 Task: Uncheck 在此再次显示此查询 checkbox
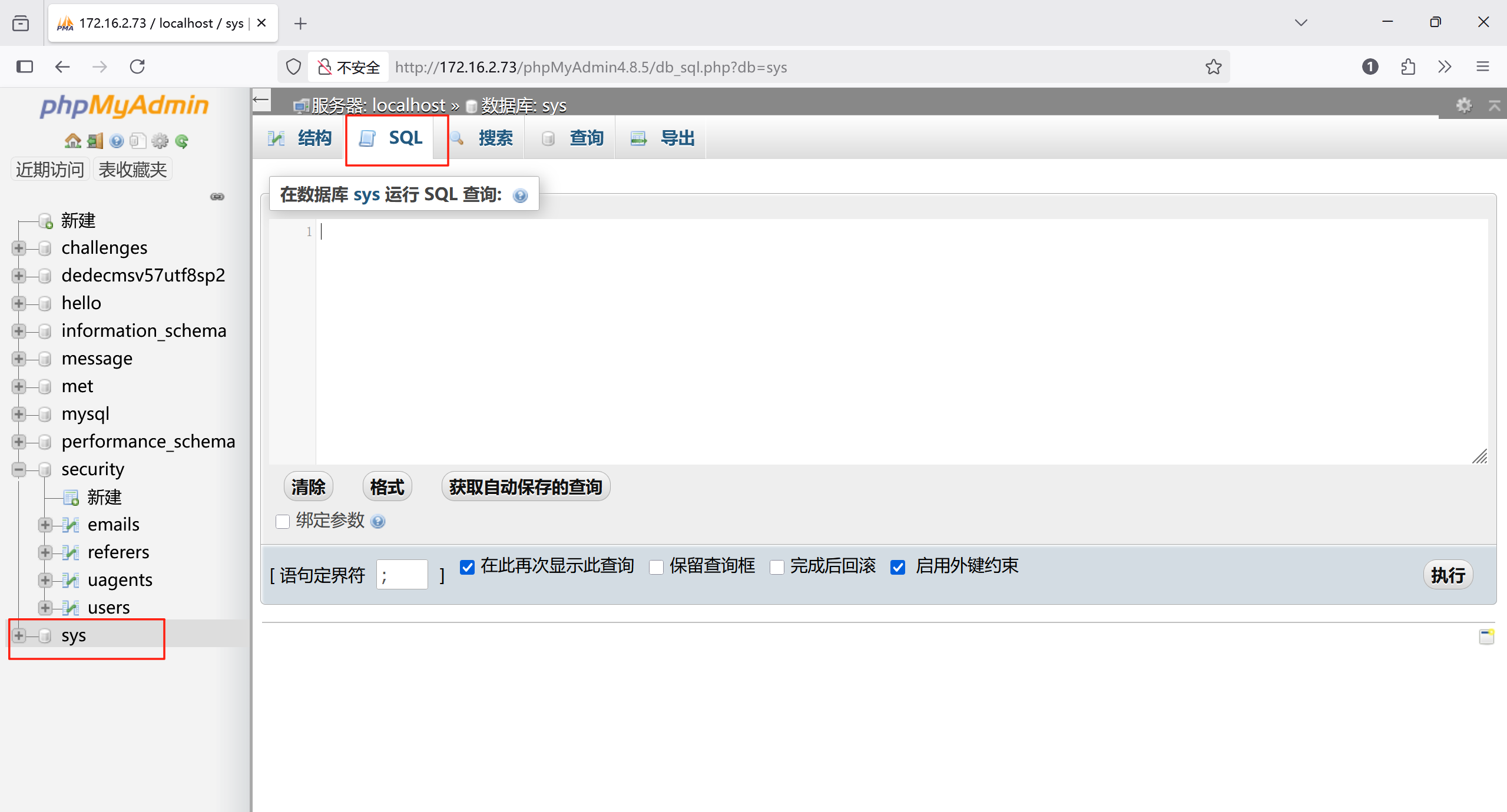pos(467,567)
